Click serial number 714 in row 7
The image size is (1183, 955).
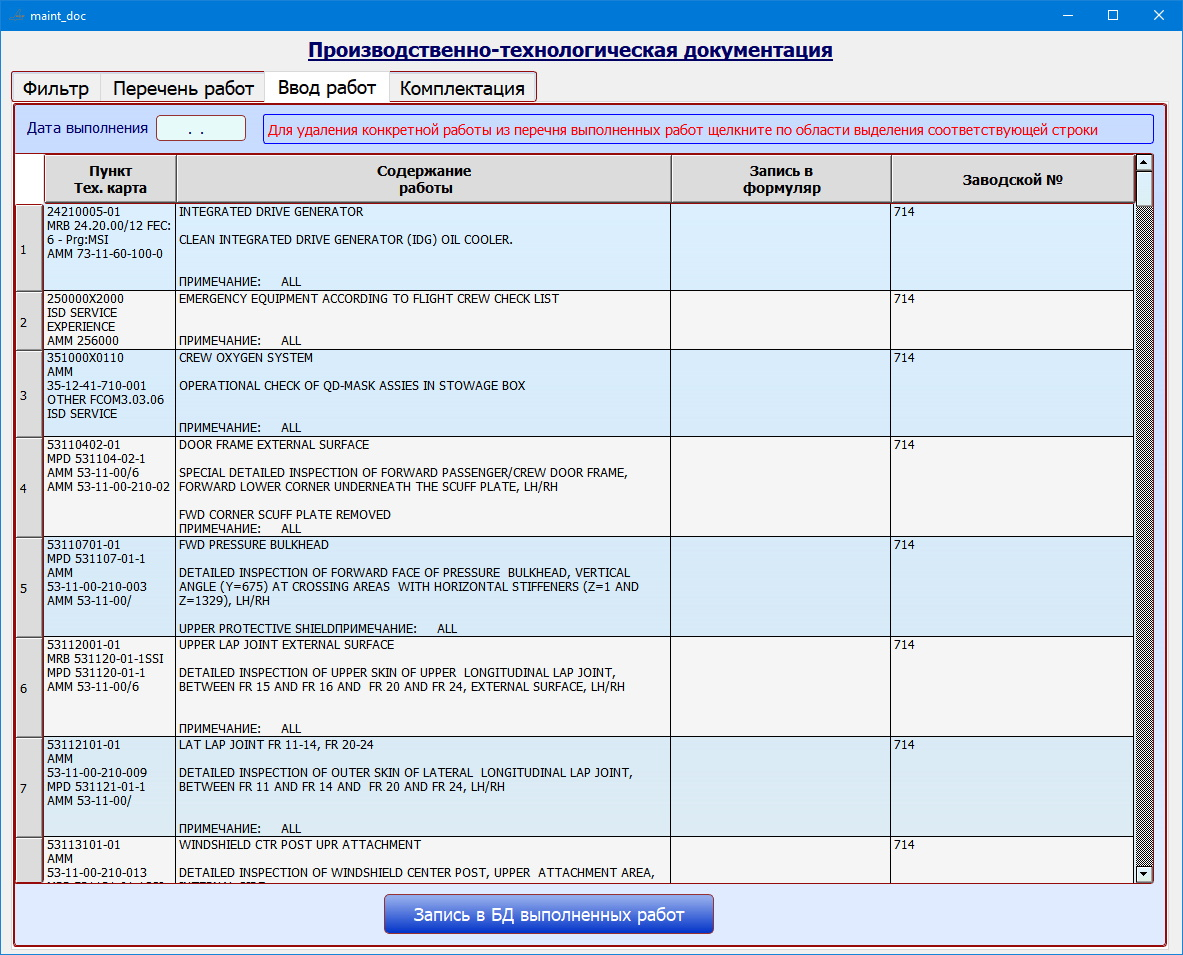tap(1012, 787)
